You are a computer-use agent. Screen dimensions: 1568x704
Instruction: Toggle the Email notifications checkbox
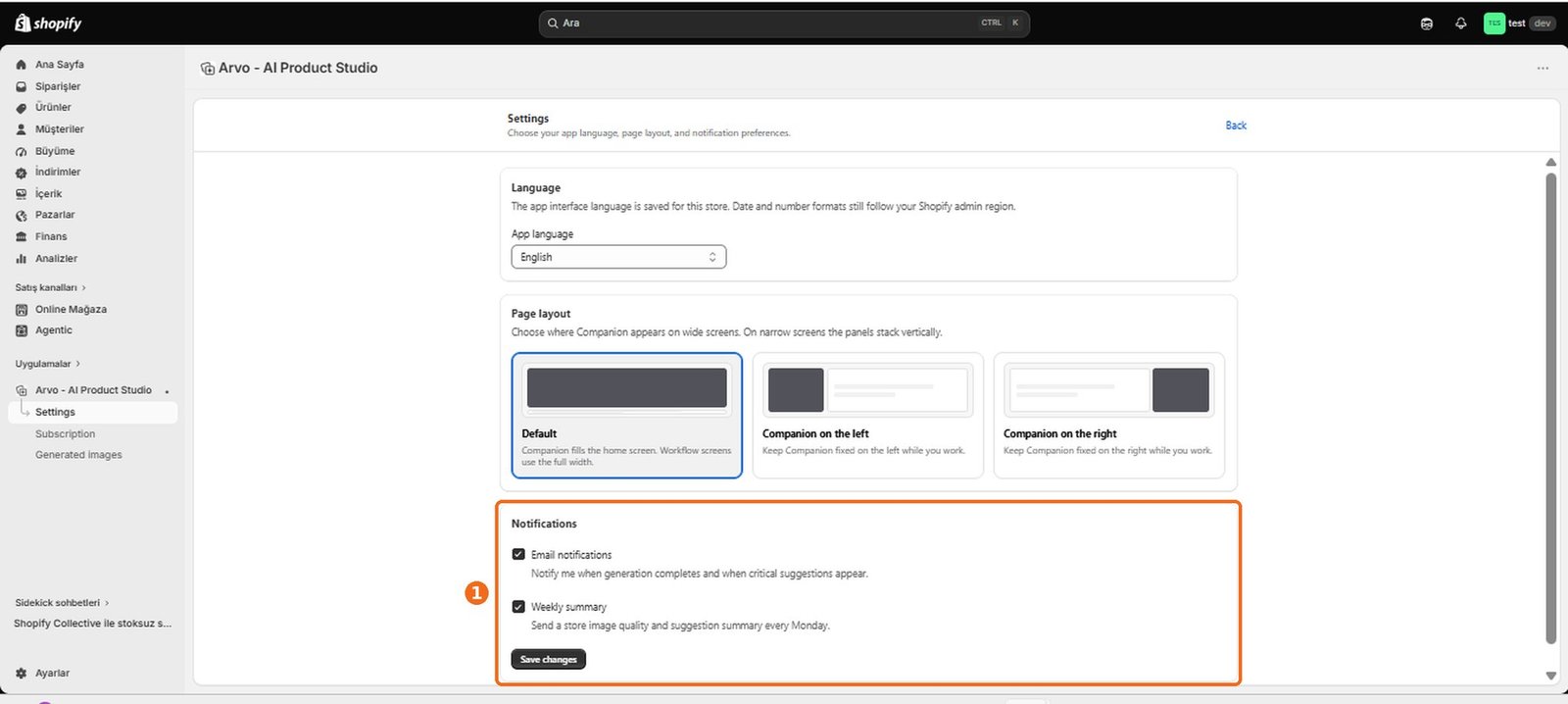click(x=518, y=554)
